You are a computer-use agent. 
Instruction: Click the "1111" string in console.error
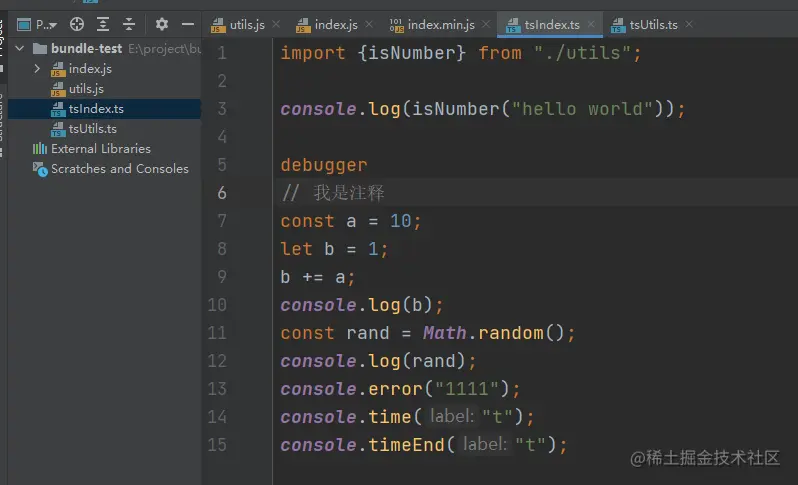(467, 389)
